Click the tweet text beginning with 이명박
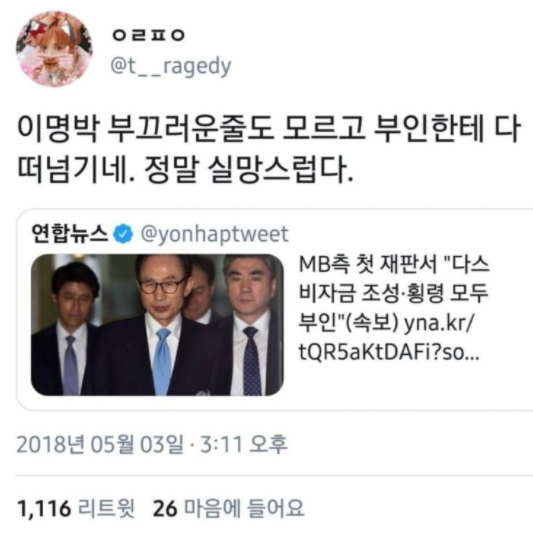Viewport: 533px width, 533px height. pos(269,149)
